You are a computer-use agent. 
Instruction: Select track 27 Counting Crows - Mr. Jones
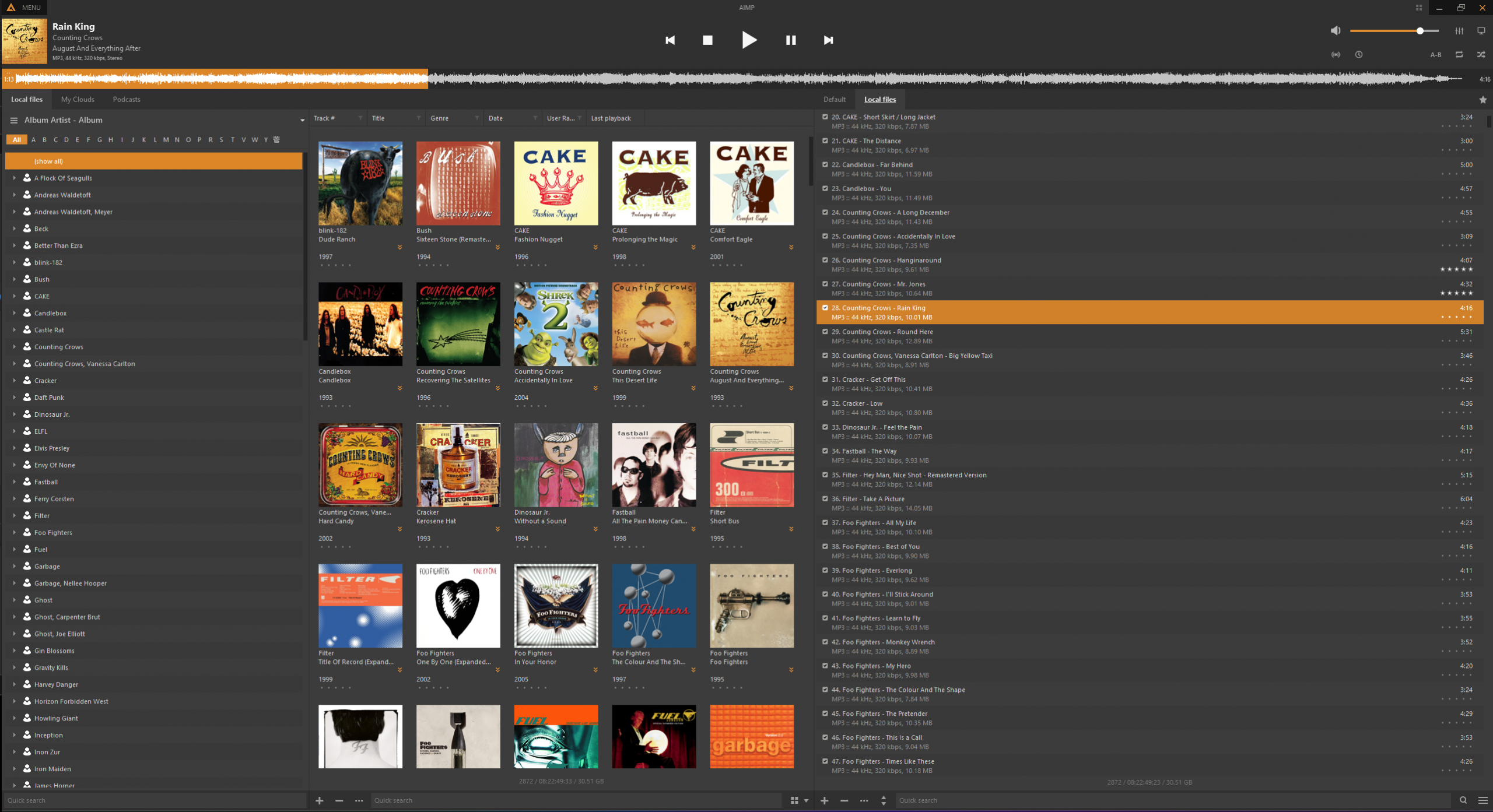pyautogui.click(x=1149, y=289)
